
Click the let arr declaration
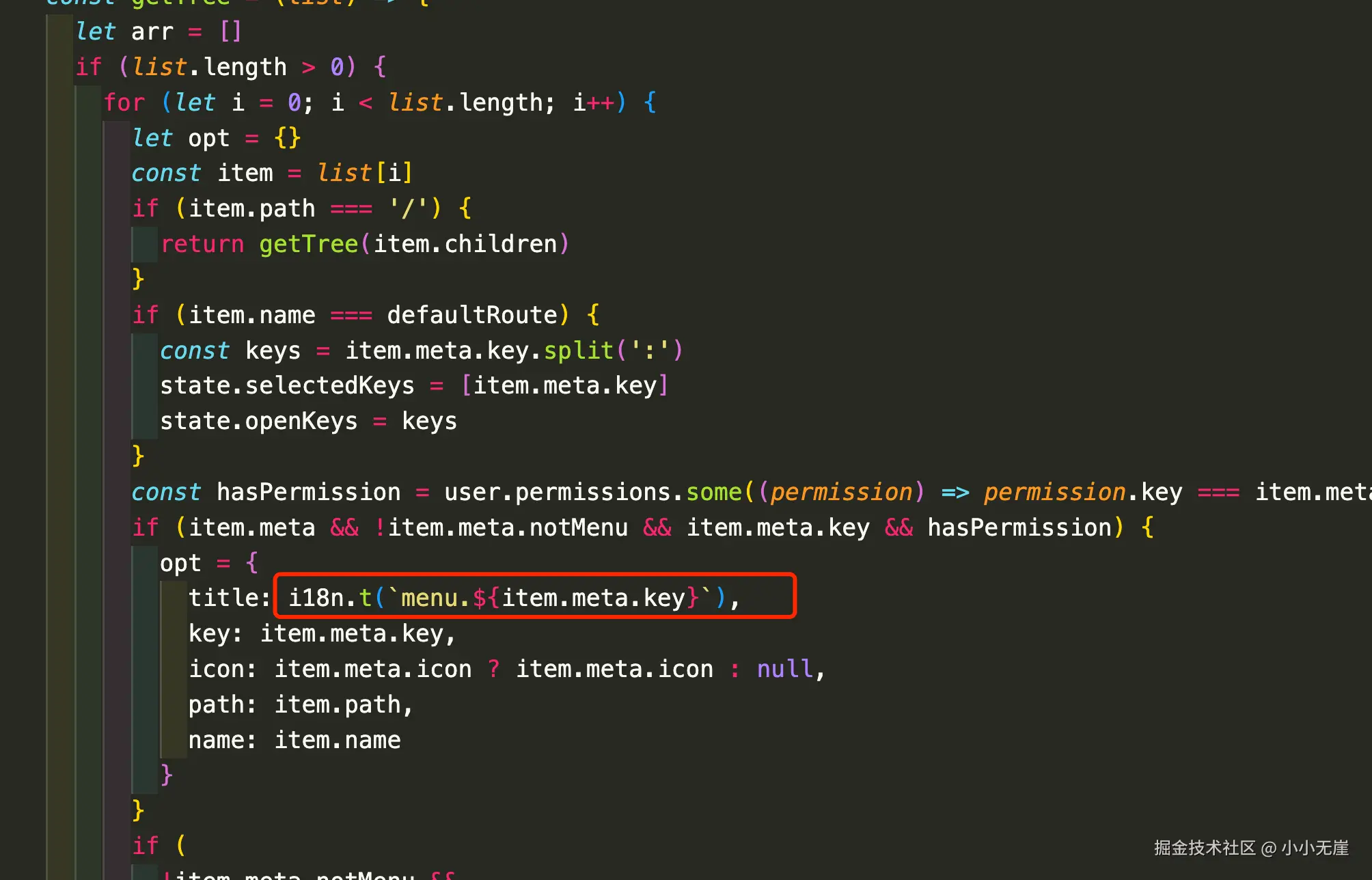point(158,31)
